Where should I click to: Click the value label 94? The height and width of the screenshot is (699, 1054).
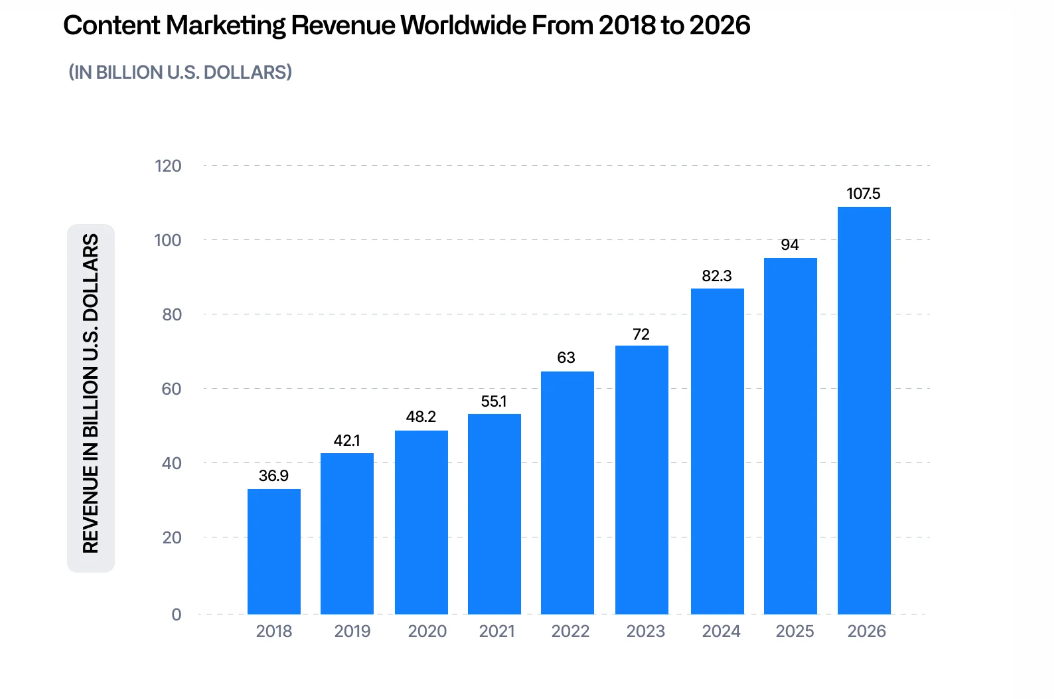tap(790, 245)
